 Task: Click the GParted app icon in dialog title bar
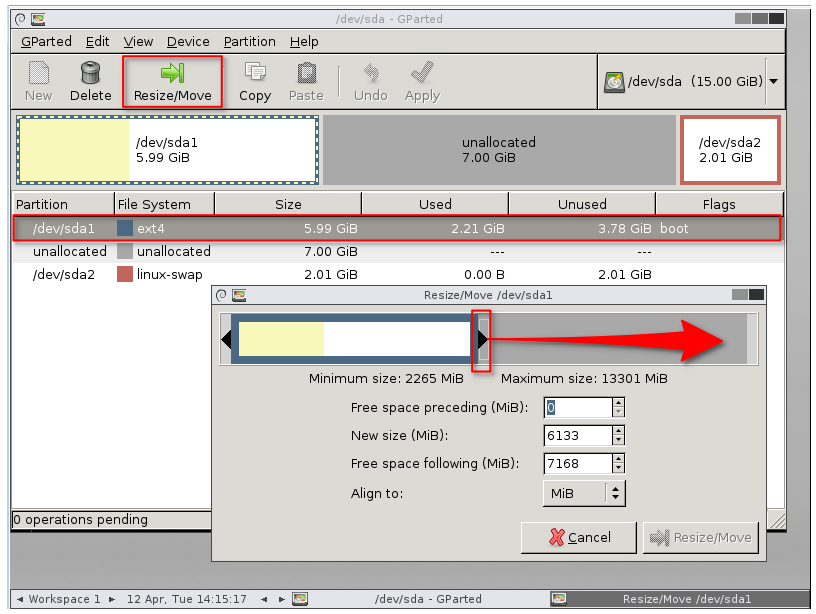pos(239,296)
